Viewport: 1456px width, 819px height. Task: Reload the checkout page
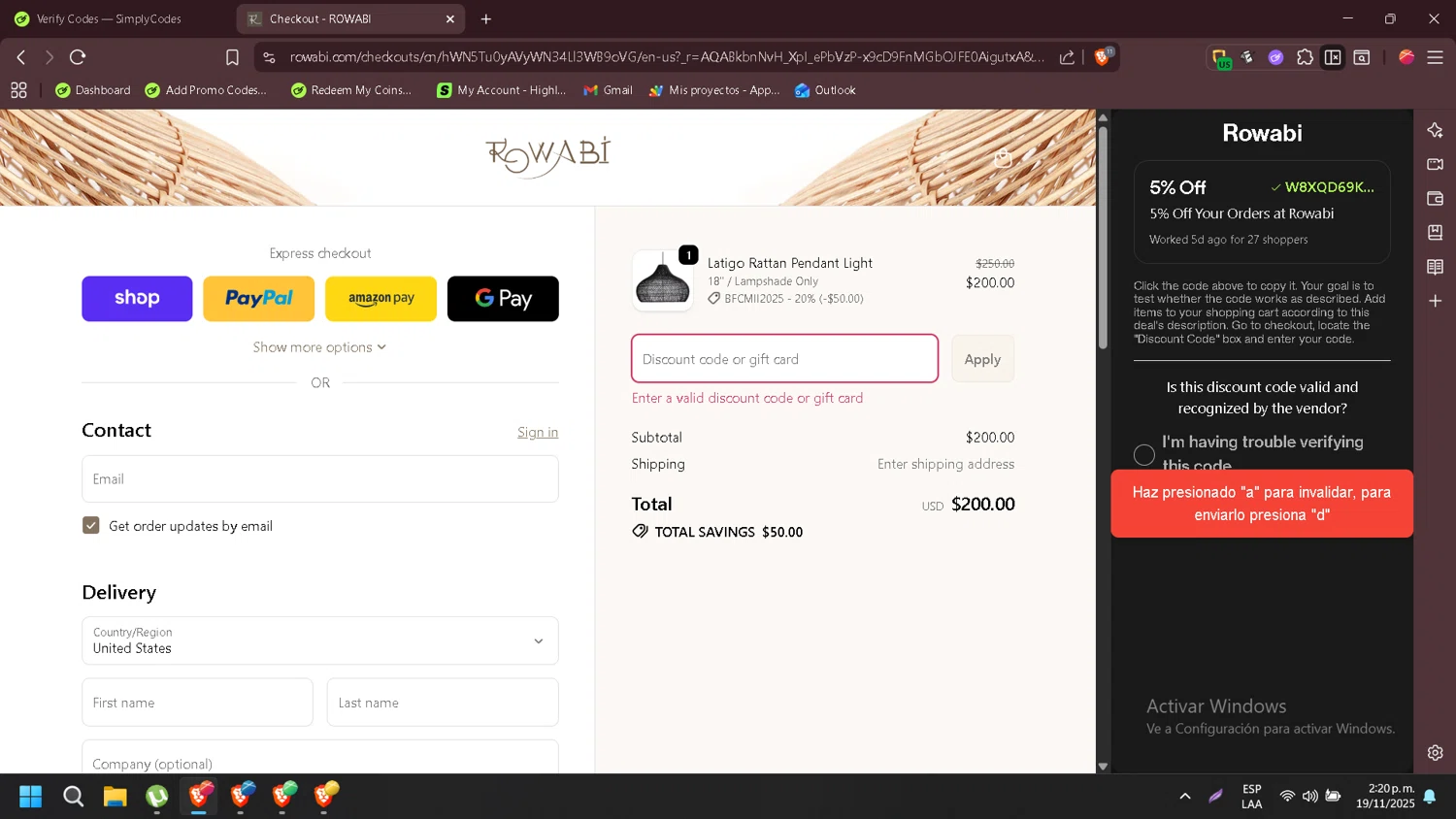[x=79, y=57]
